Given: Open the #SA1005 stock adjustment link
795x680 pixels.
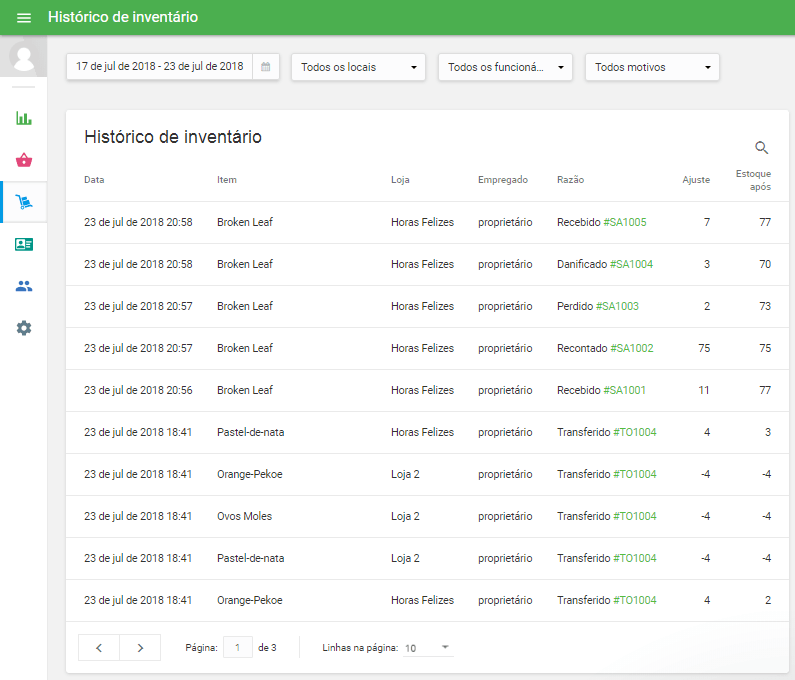Looking at the screenshot, I should [x=625, y=222].
